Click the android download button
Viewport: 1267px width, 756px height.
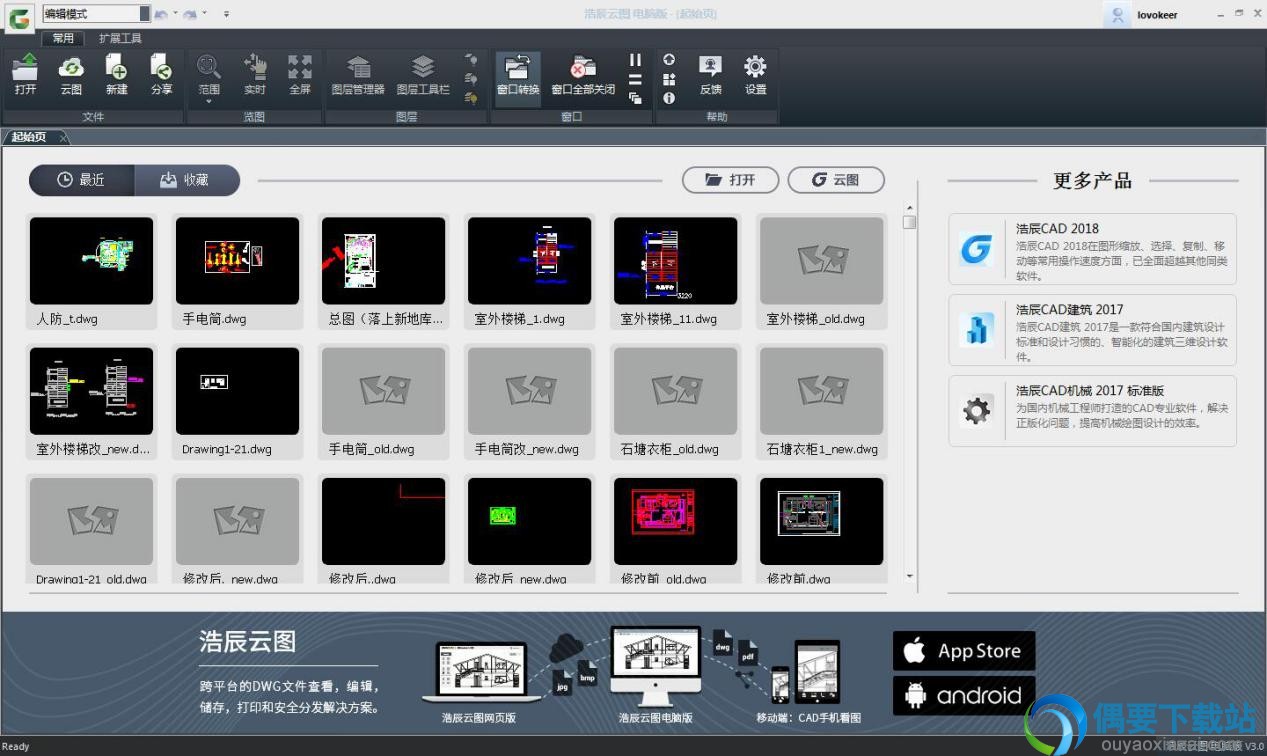964,695
